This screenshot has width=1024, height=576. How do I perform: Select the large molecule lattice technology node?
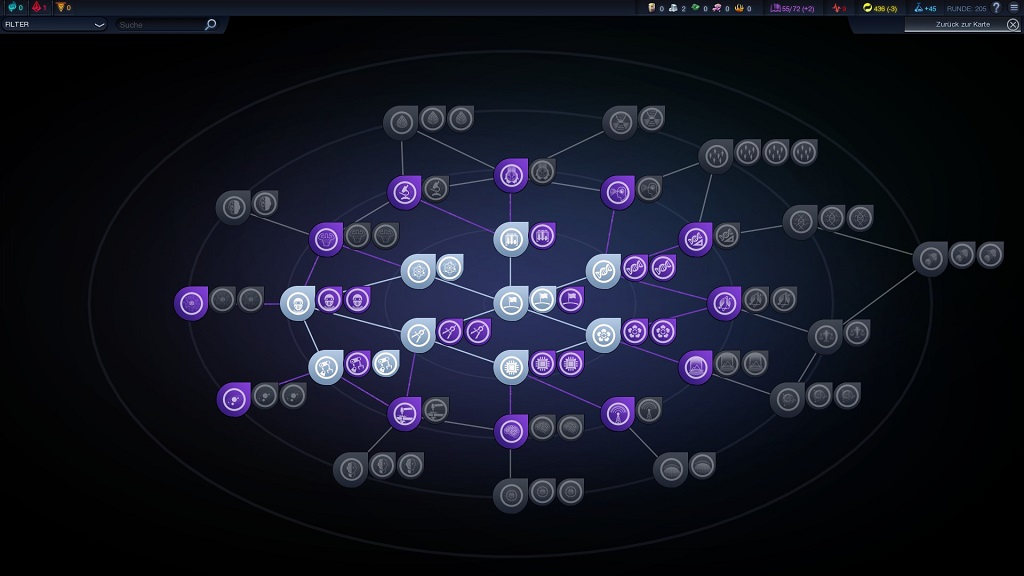point(418,270)
